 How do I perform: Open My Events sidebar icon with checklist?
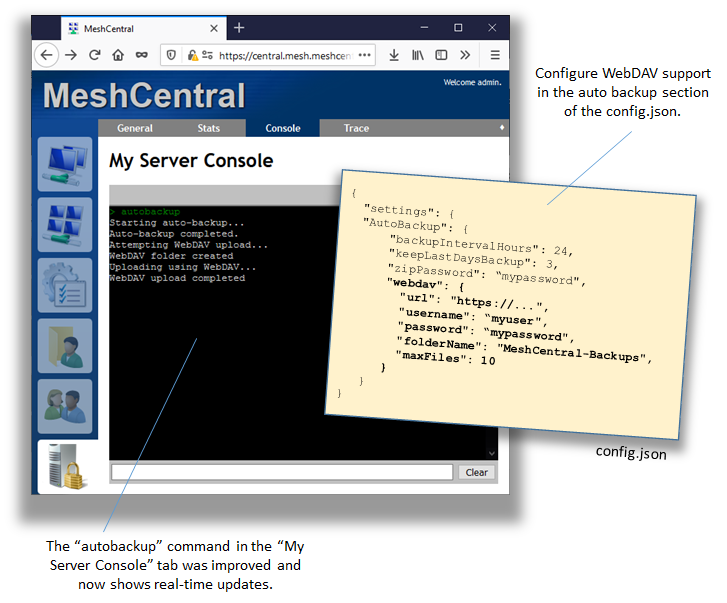(x=65, y=286)
